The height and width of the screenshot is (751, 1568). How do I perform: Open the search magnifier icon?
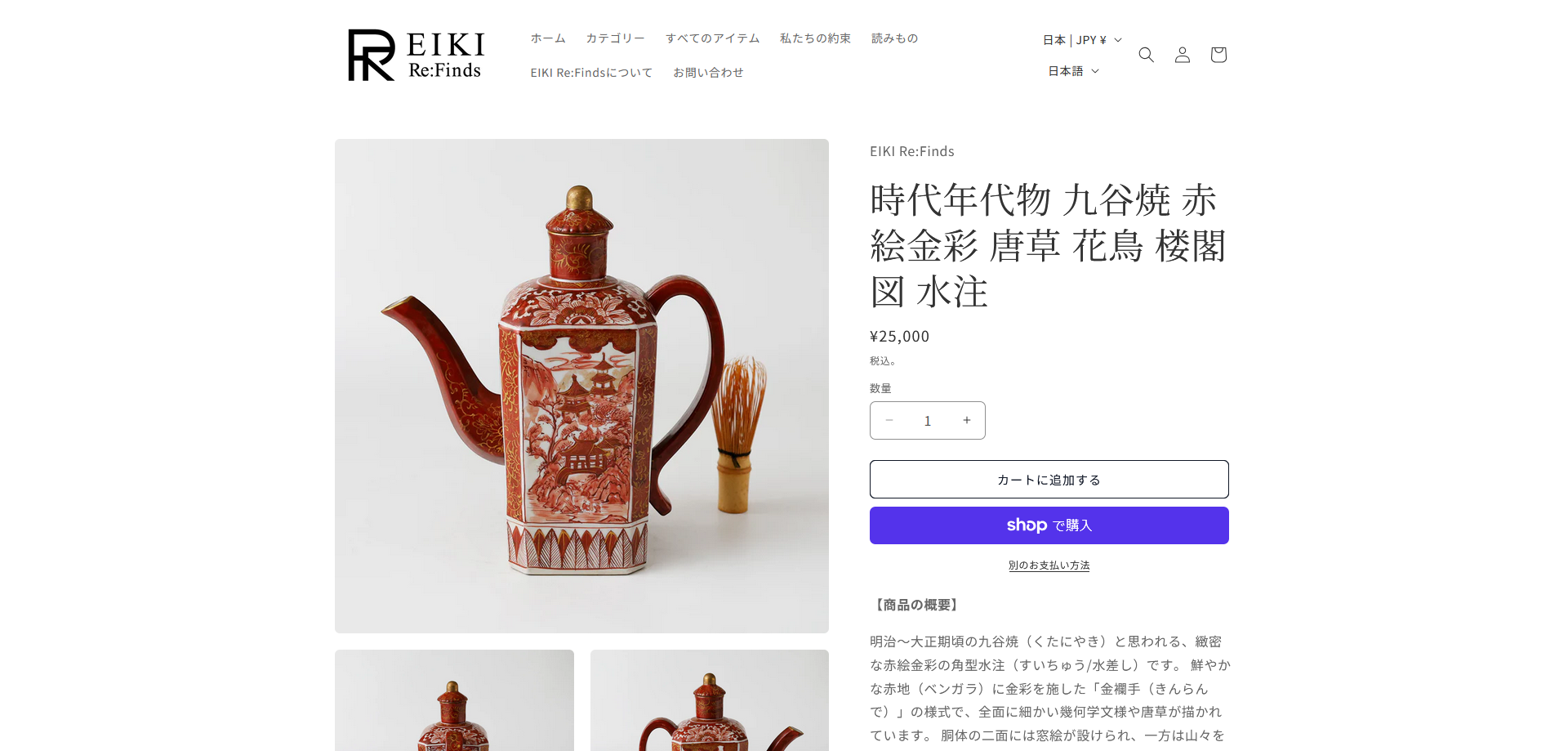coord(1146,55)
